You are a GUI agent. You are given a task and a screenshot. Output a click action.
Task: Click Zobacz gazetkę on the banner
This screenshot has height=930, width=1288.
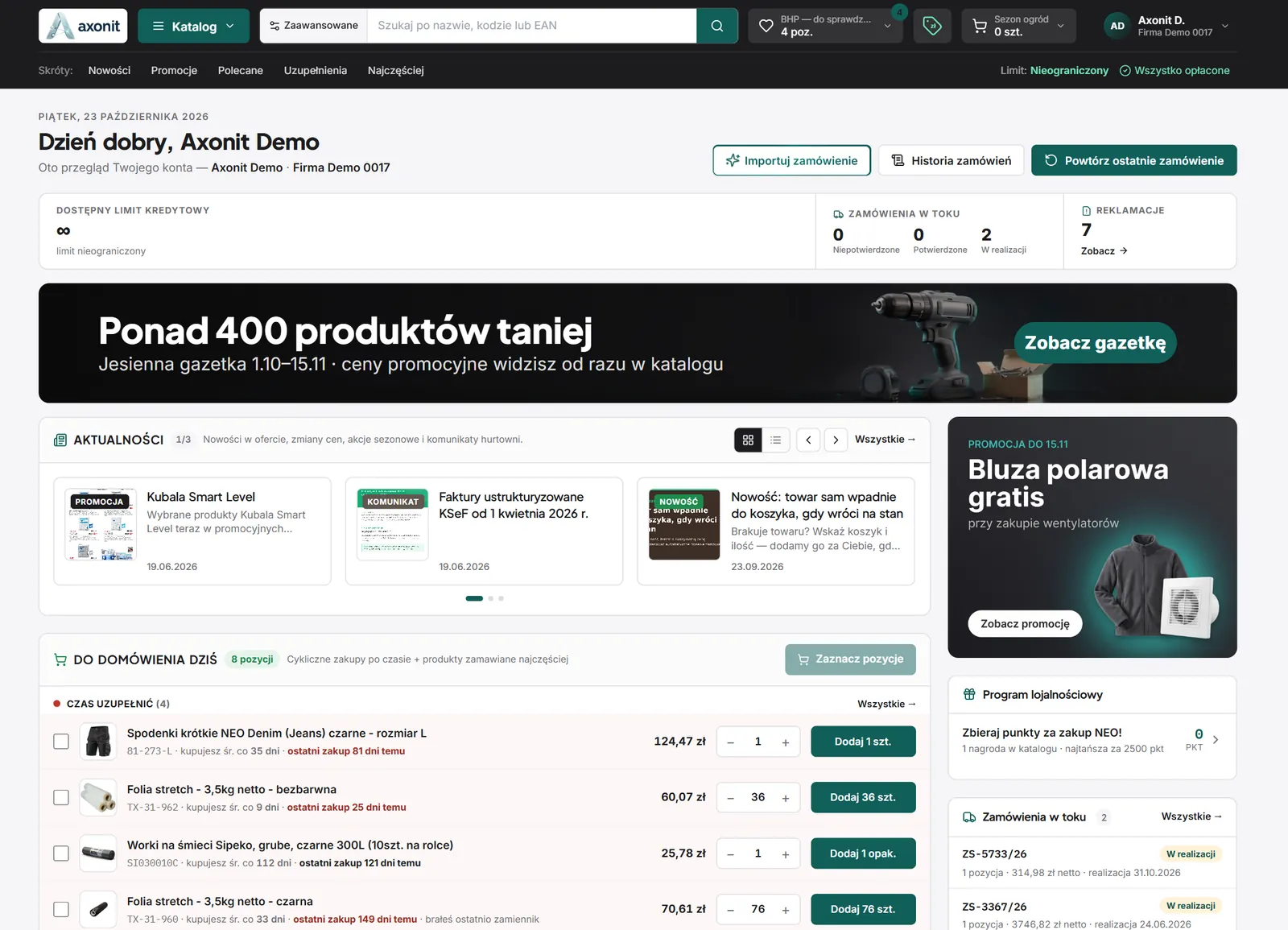[1095, 343]
